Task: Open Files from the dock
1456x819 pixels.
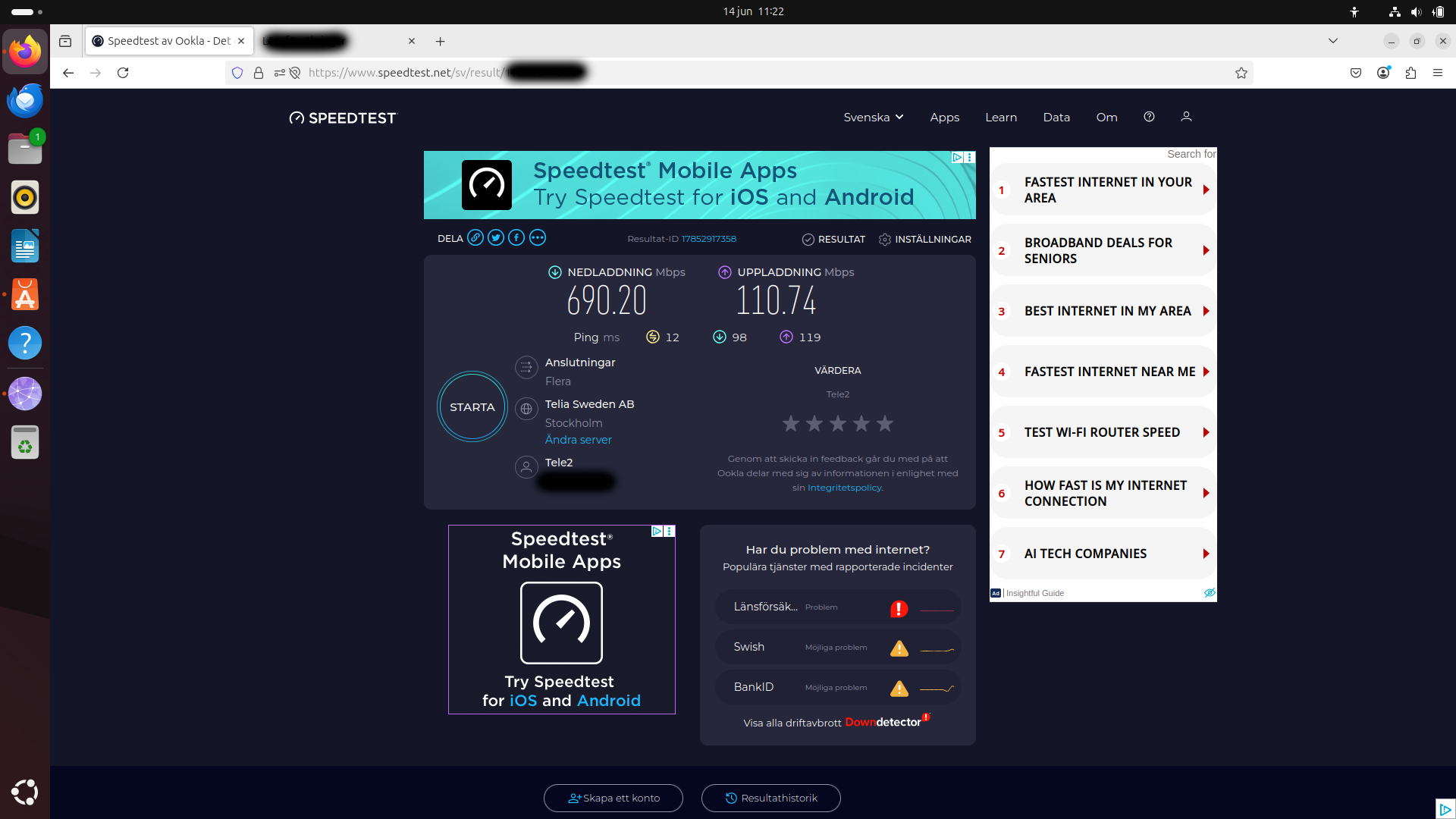Action: 25,149
